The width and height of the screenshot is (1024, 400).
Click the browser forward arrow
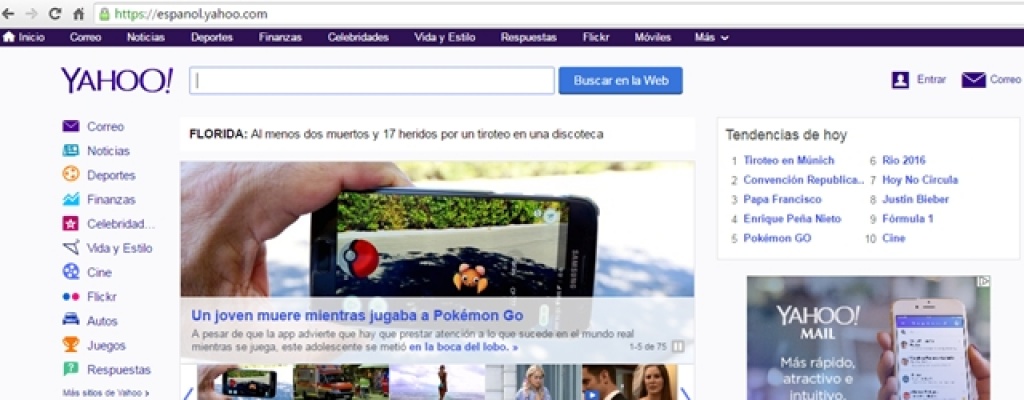[31, 14]
